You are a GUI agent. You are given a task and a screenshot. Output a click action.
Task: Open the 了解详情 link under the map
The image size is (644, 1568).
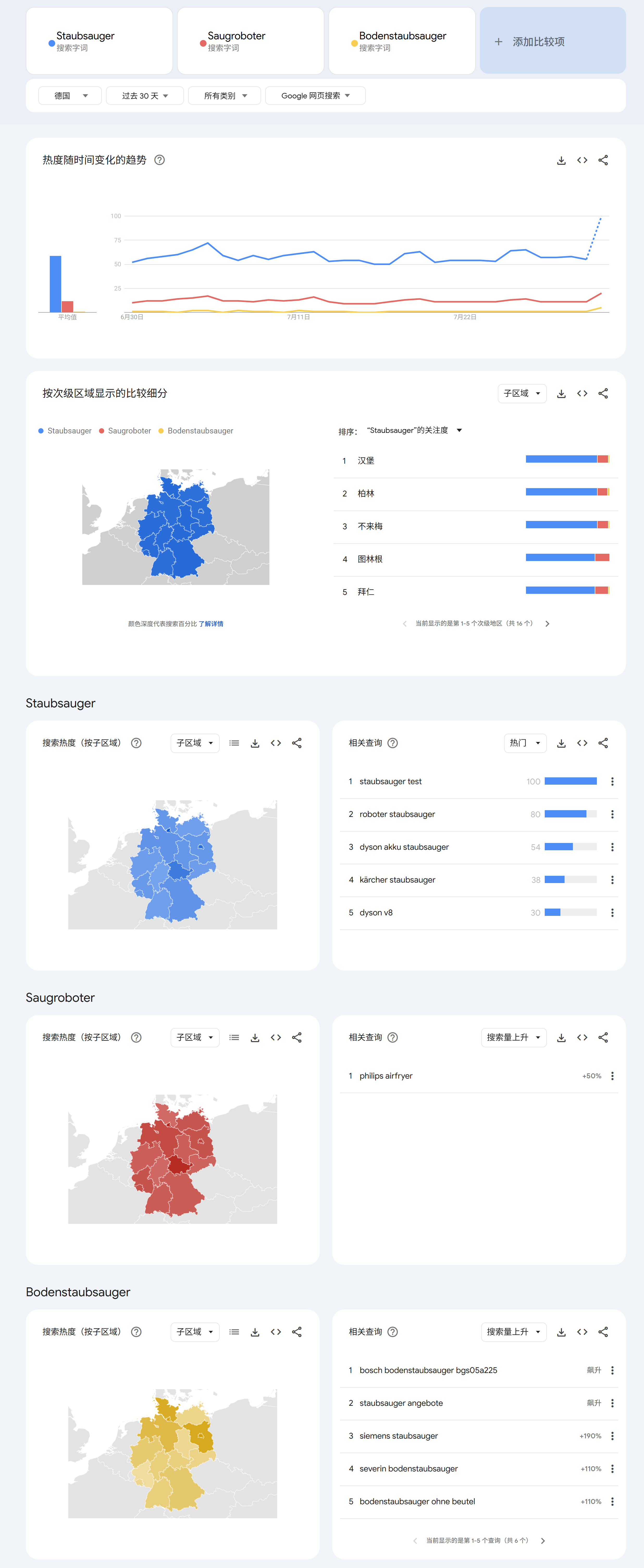point(211,624)
